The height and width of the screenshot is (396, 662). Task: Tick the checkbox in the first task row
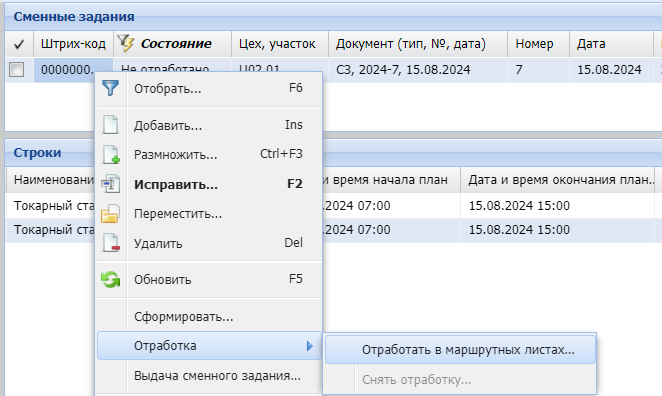[17, 70]
